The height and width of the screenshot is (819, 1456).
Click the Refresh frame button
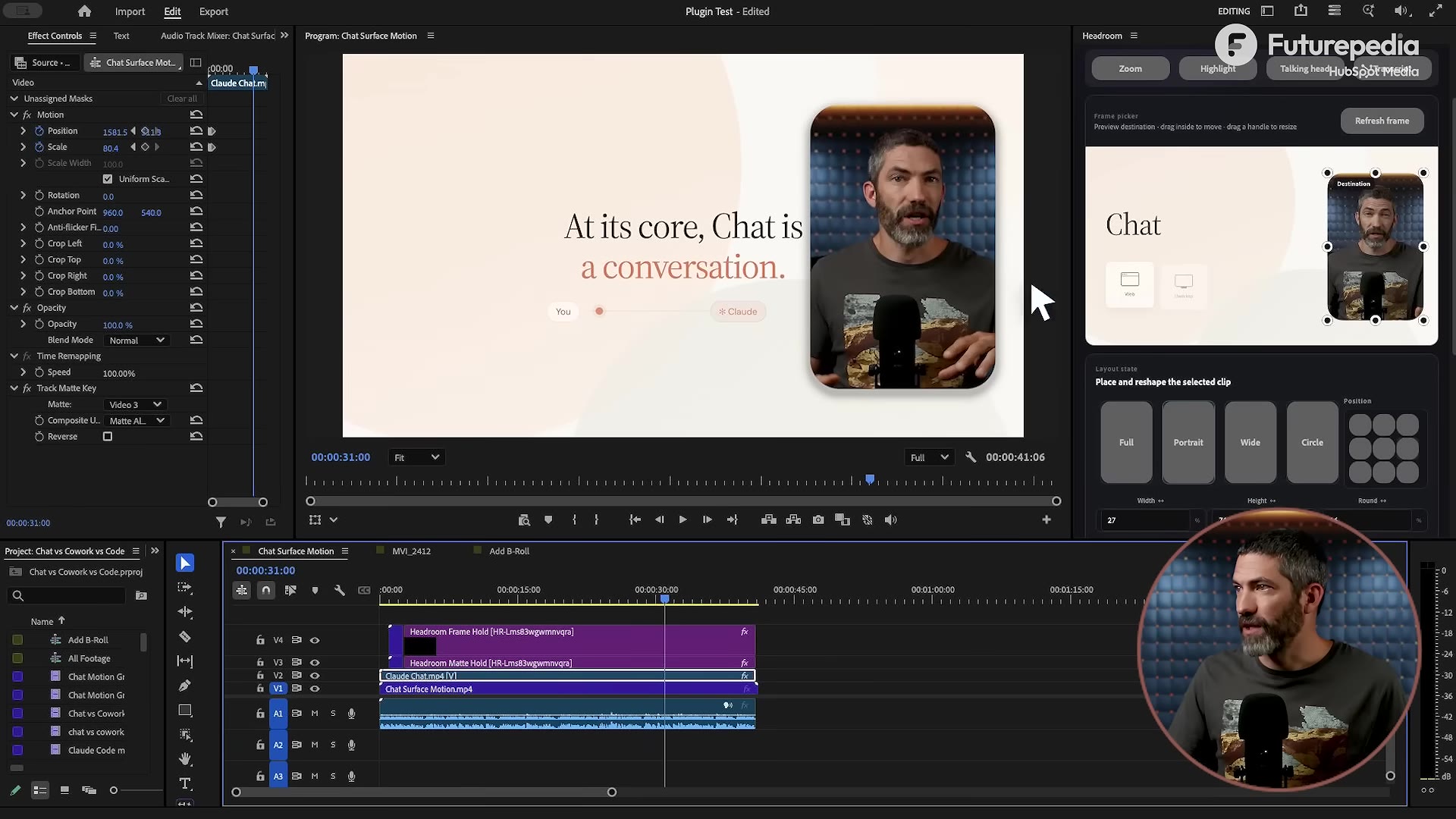pyautogui.click(x=1382, y=121)
